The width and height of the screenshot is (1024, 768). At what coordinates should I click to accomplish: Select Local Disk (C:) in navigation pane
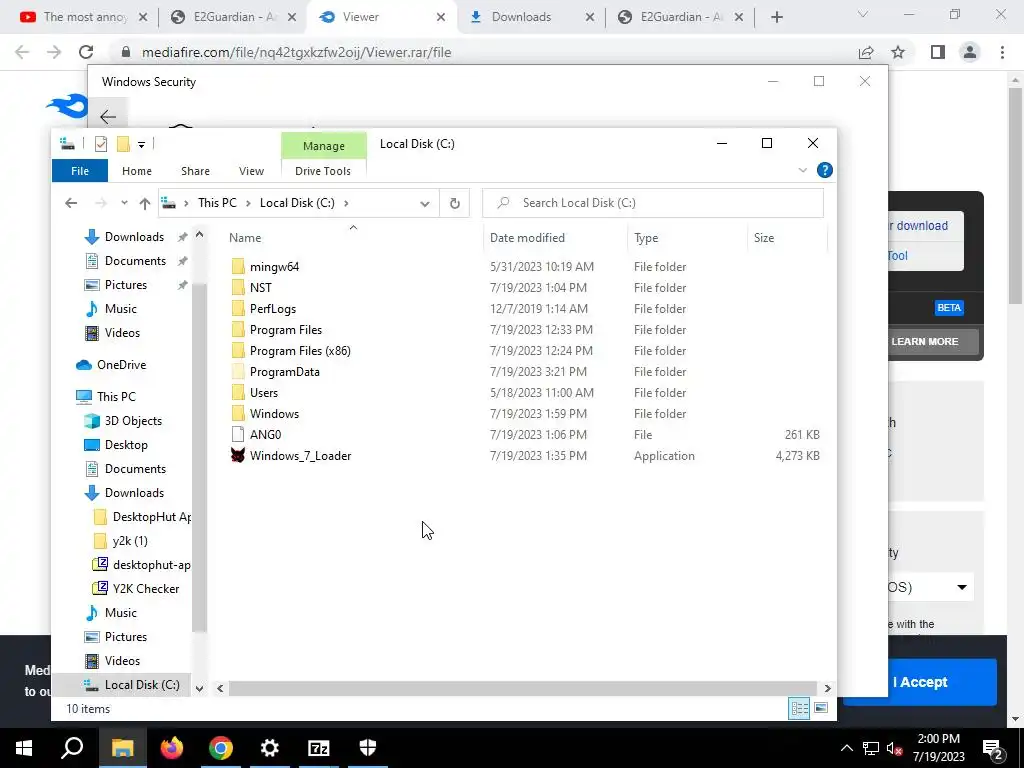coord(142,685)
